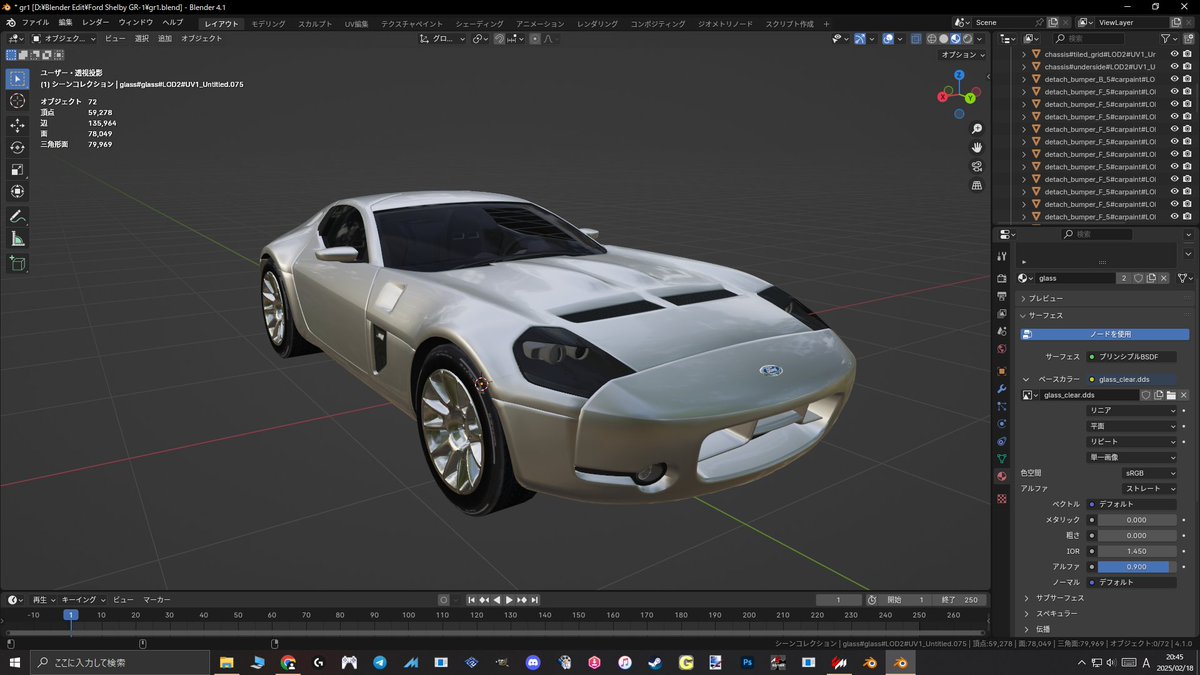This screenshot has height=675, width=1200.
Task: Open the object mode dropdown
Action: point(64,38)
